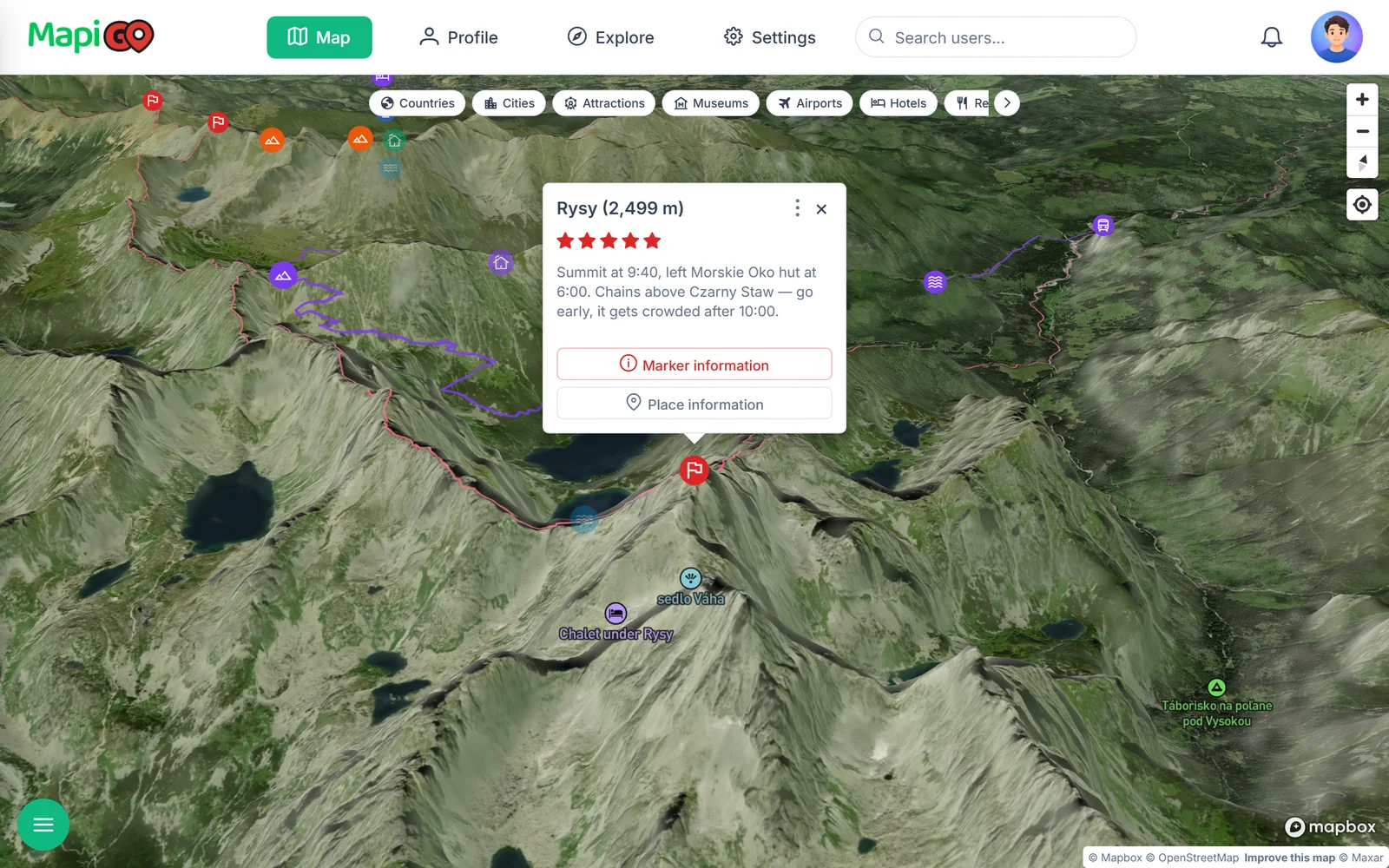Image resolution: width=1389 pixels, height=868 pixels.
Task: Toggle the Museums filter chip
Action: pos(711,103)
